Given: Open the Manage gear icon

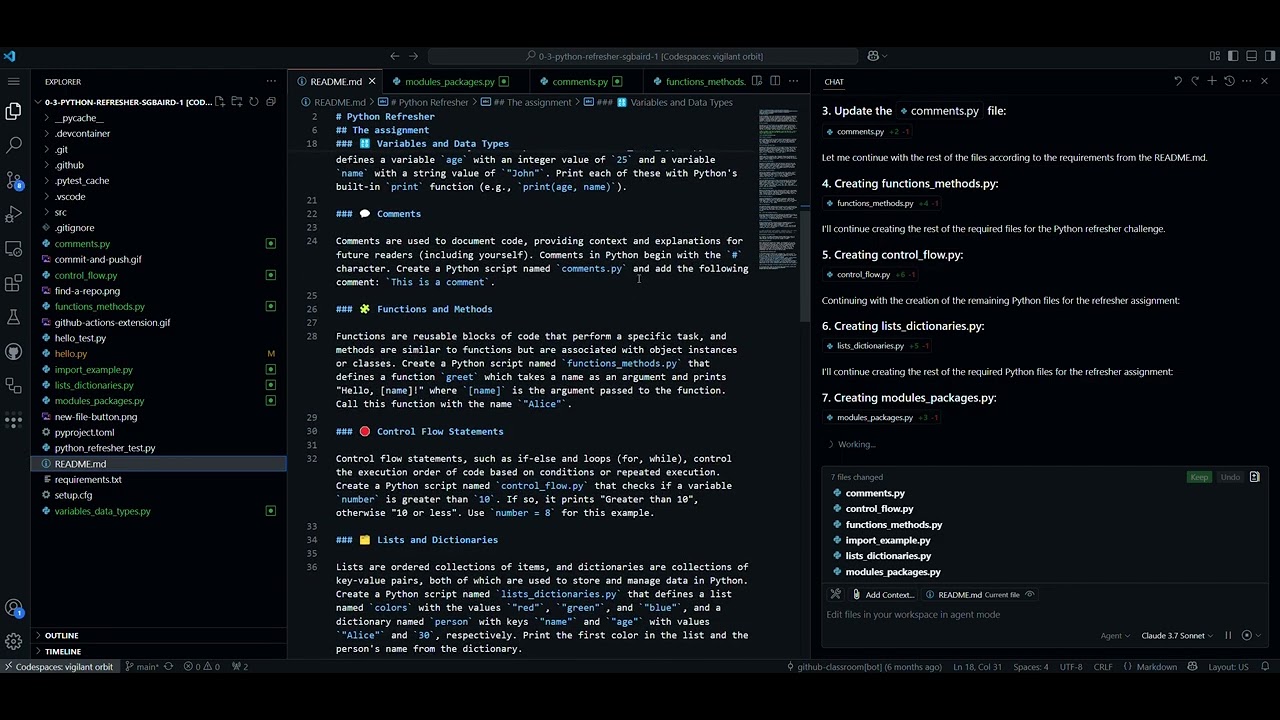Looking at the screenshot, I should tap(14, 641).
